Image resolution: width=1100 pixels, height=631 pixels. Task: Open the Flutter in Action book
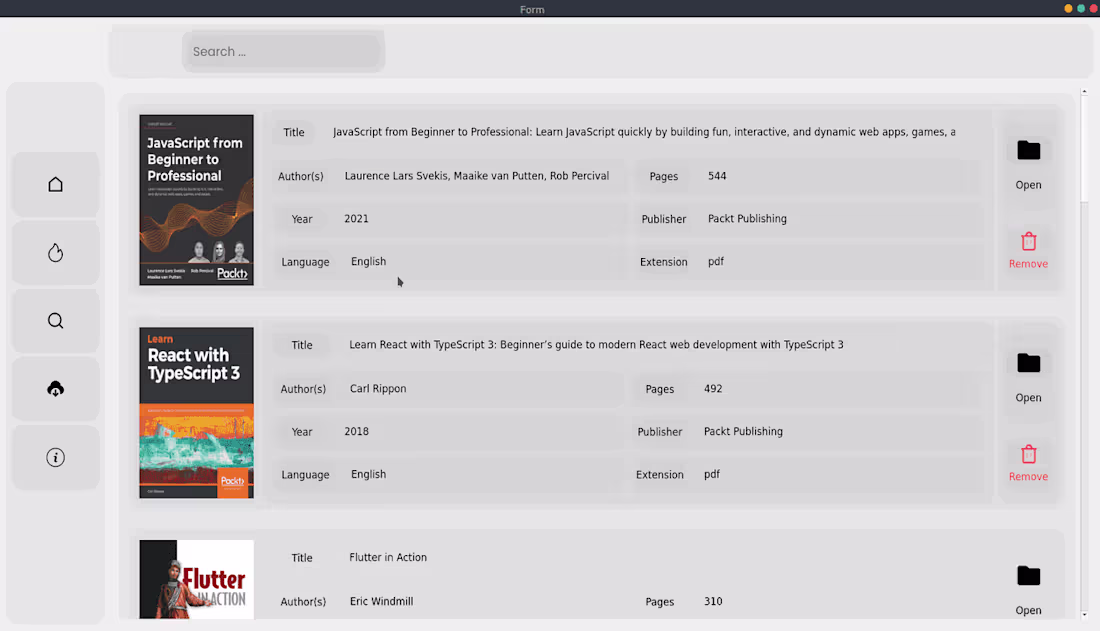coord(1028,590)
